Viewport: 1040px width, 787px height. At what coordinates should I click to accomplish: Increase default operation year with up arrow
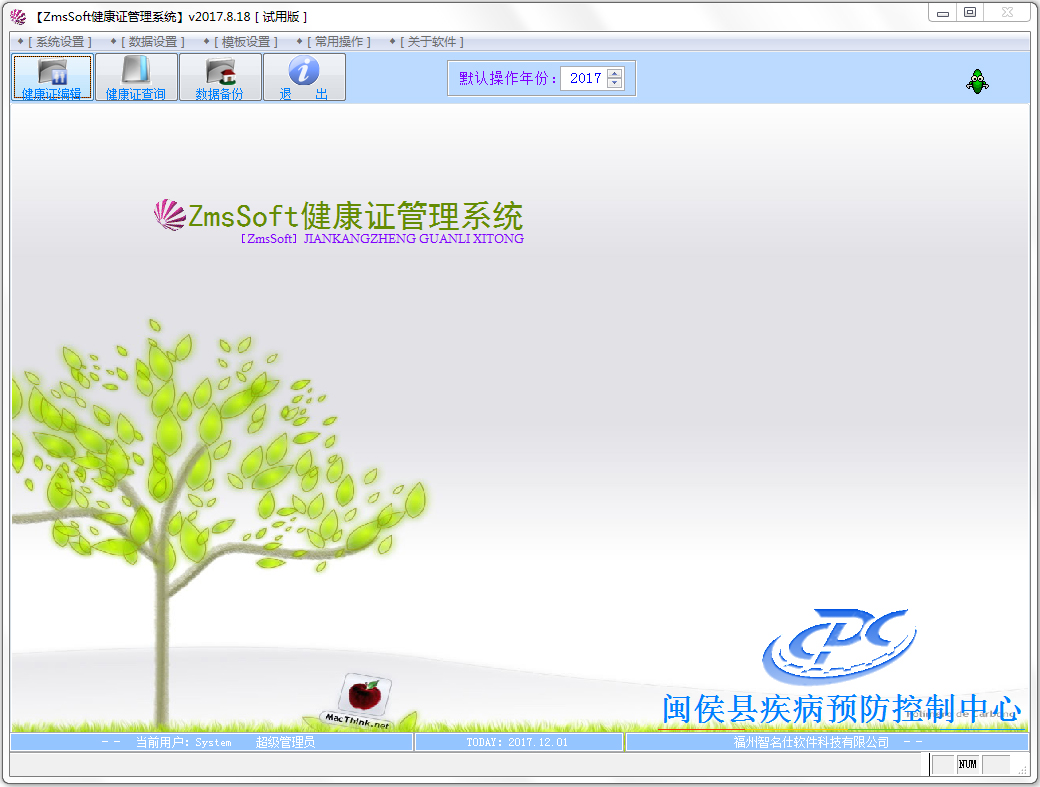click(x=614, y=73)
